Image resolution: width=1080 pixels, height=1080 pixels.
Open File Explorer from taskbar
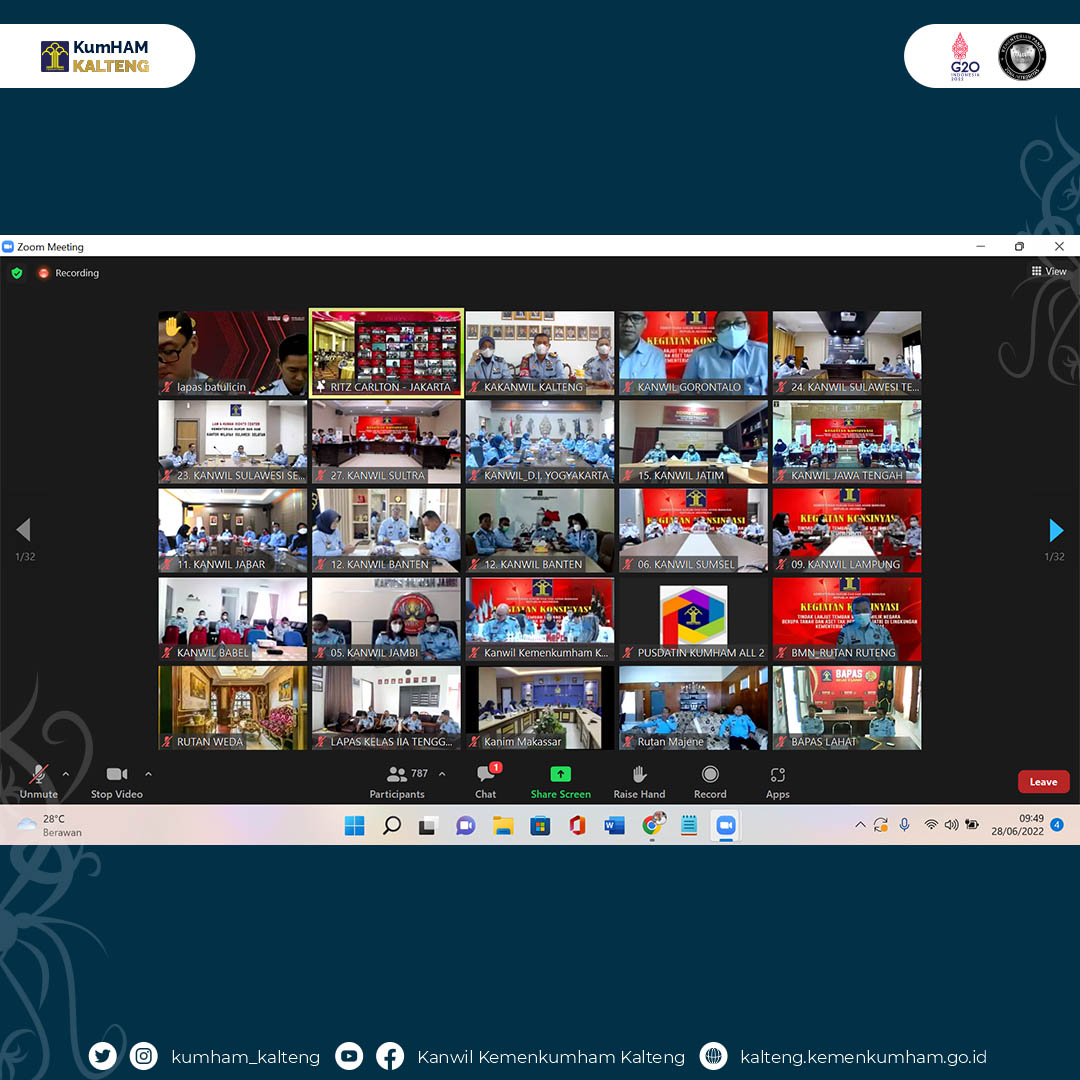503,825
